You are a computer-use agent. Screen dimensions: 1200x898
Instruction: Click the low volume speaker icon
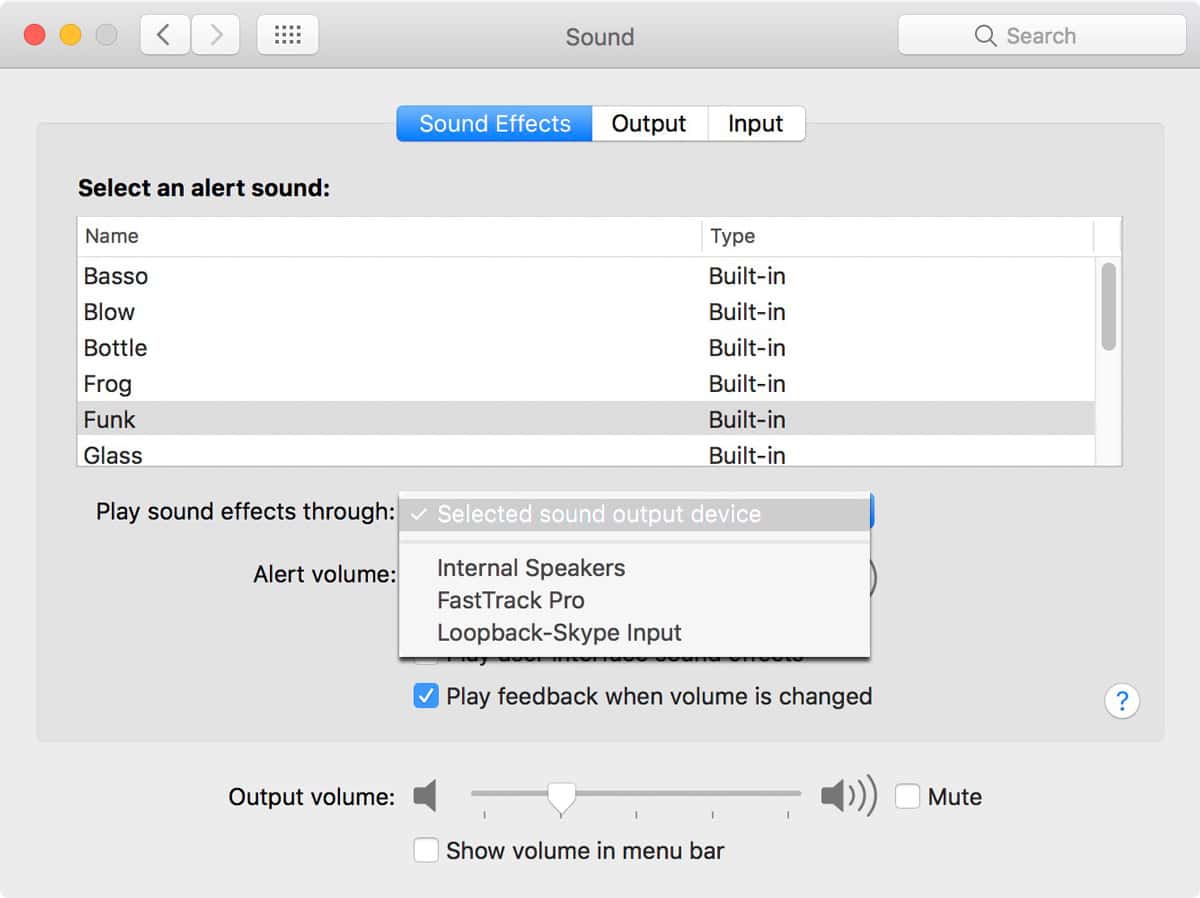424,795
